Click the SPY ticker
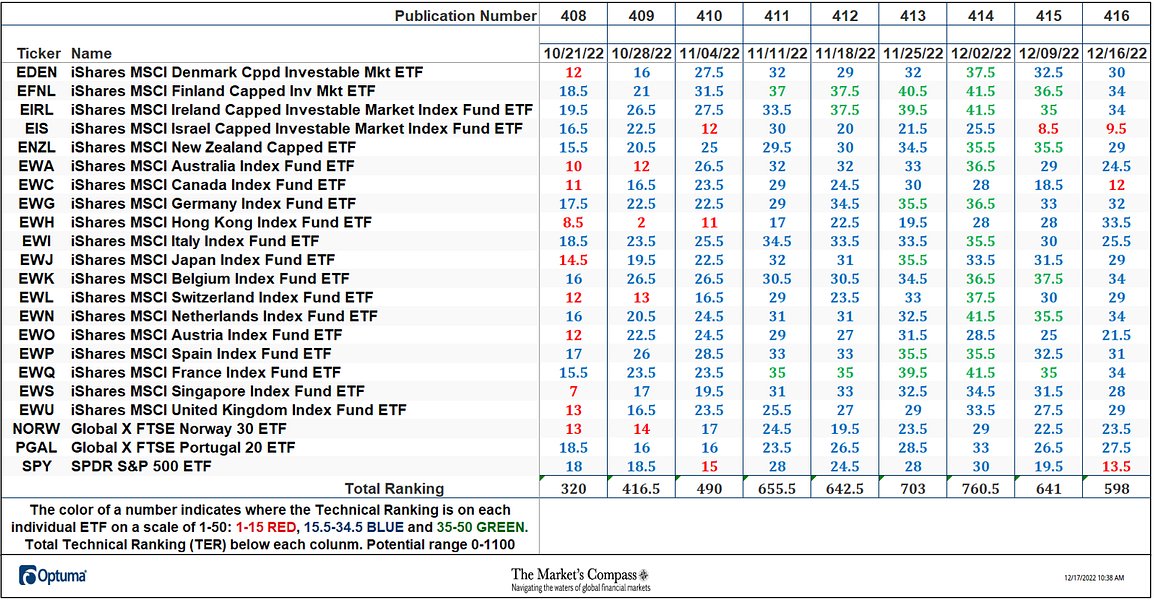This screenshot has width=1154, height=600. [x=37, y=467]
